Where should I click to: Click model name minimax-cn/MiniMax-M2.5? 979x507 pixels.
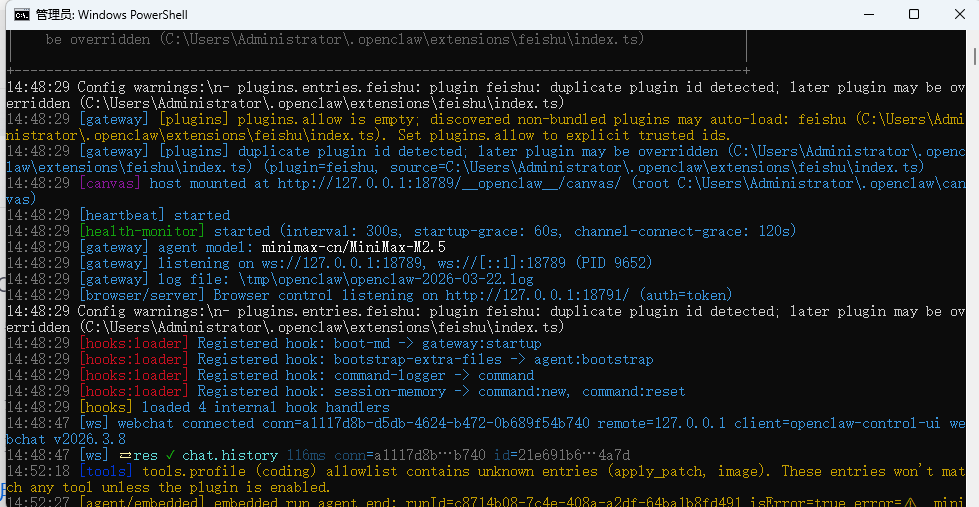point(353,247)
